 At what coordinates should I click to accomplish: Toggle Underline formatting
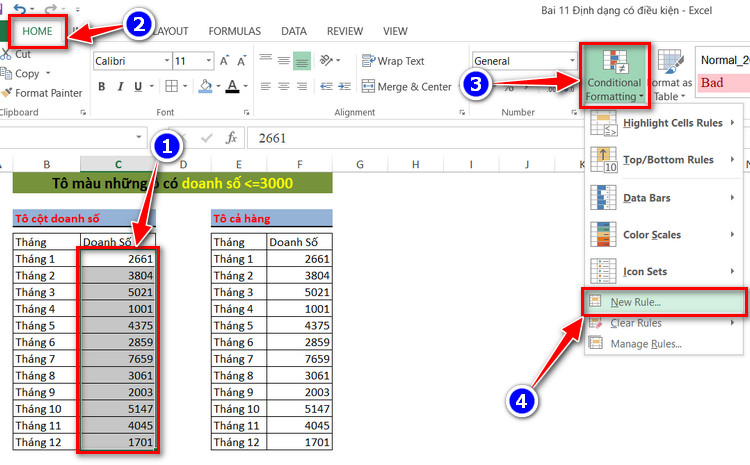click(x=138, y=87)
